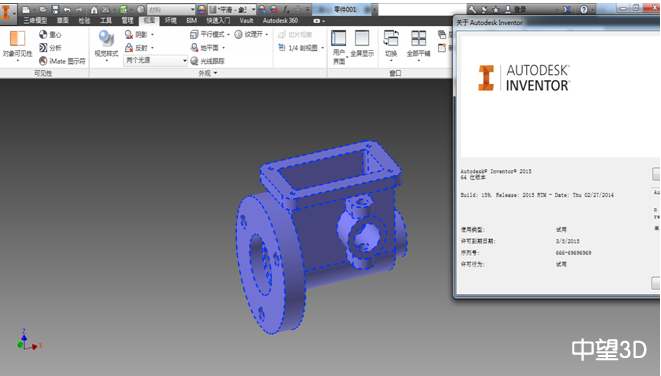The image size is (661, 376).
Task: Click the star favorites icon
Action: (x=496, y=9)
